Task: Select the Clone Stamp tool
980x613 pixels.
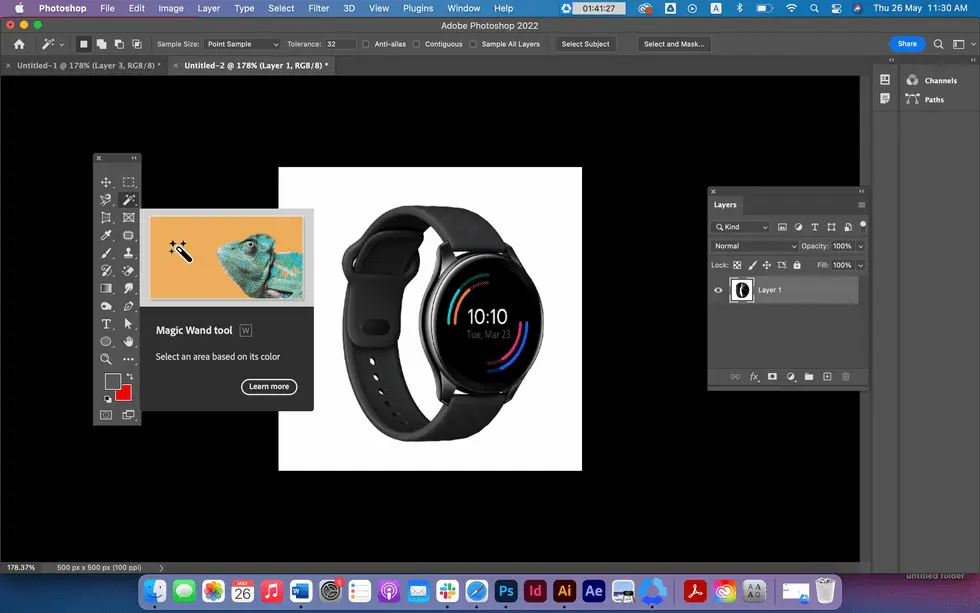Action: tap(128, 251)
